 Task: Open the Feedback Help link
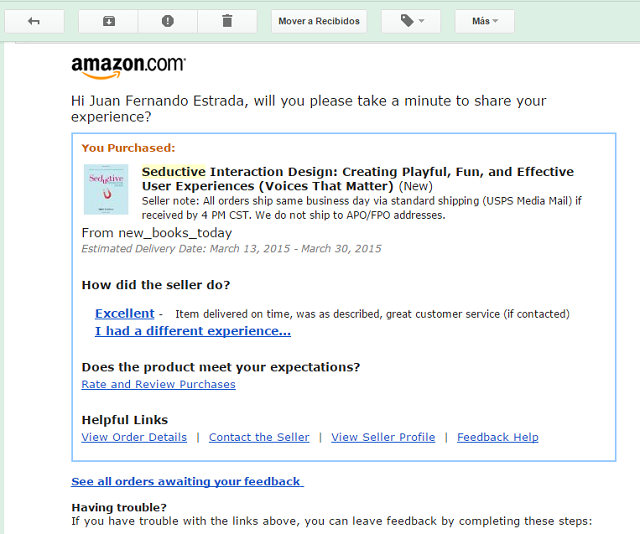(x=498, y=437)
